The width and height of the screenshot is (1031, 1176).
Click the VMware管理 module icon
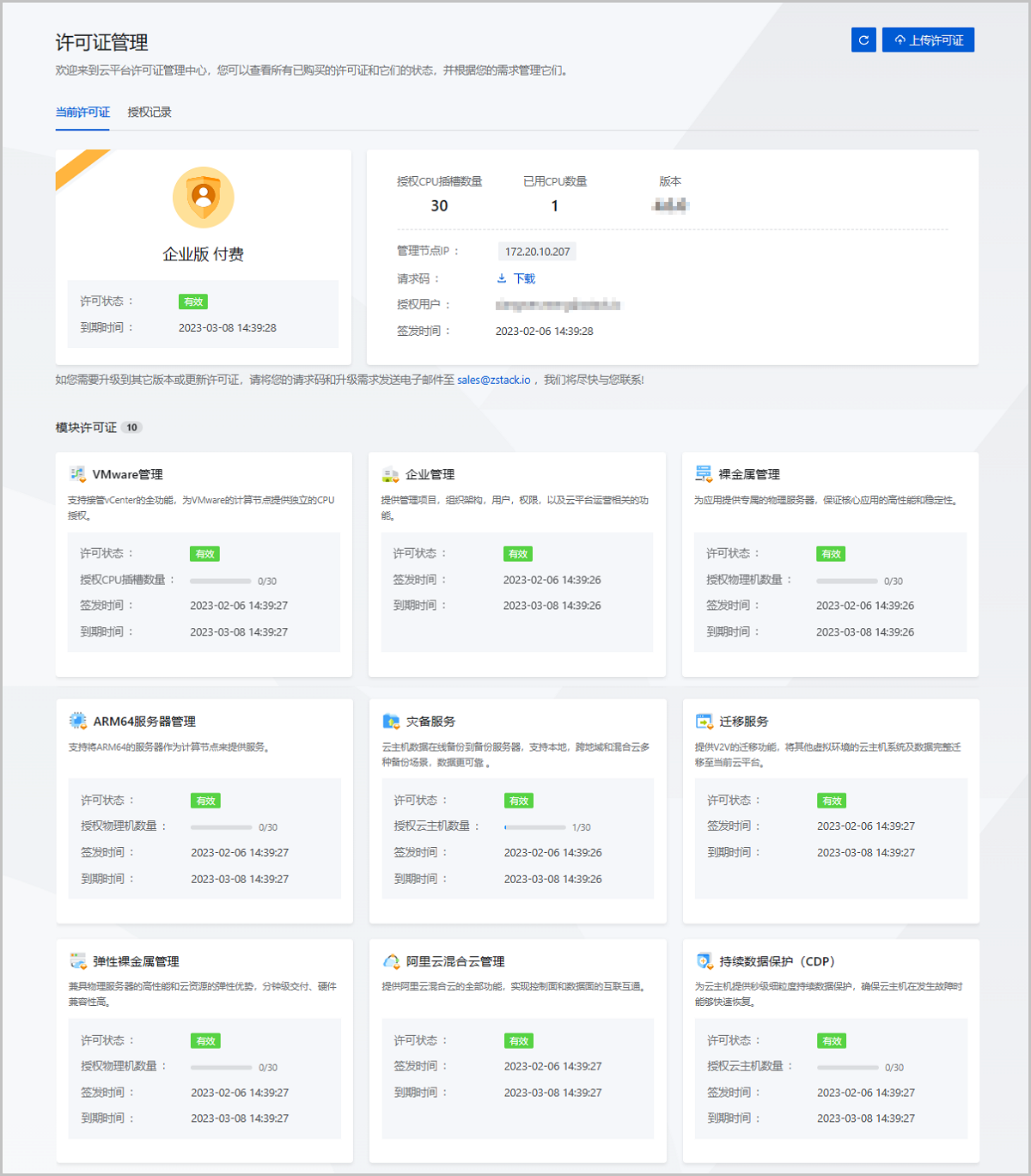(76, 473)
